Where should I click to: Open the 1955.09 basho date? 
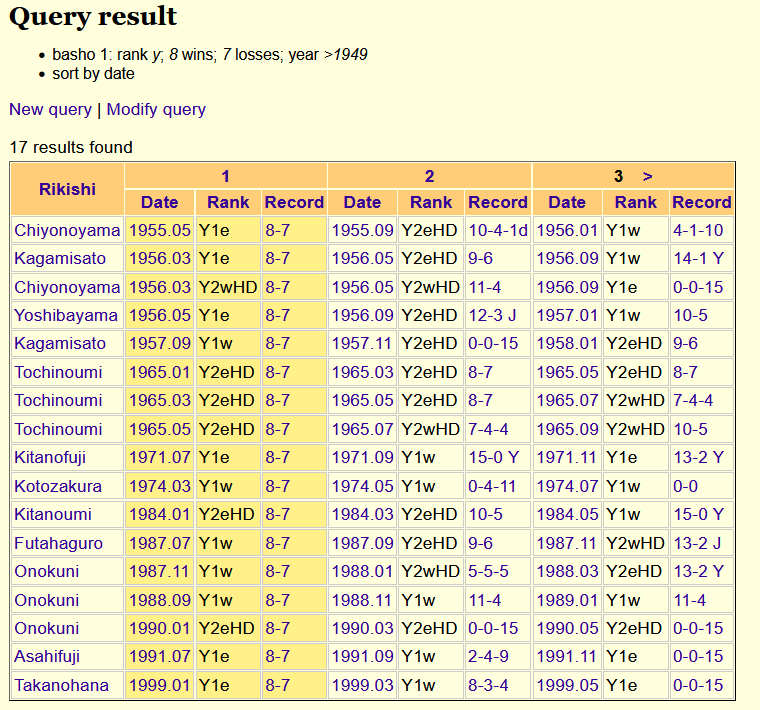tap(363, 230)
